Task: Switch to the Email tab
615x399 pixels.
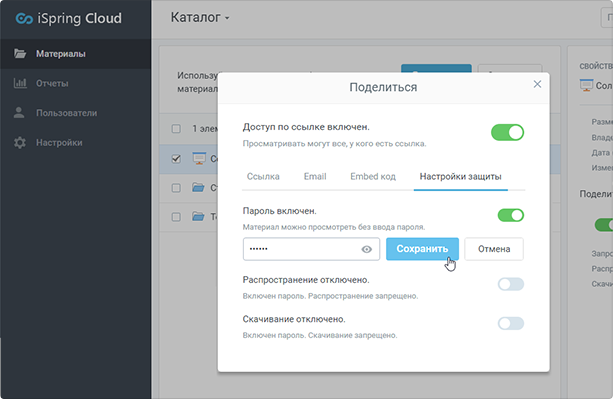Action: (x=315, y=177)
